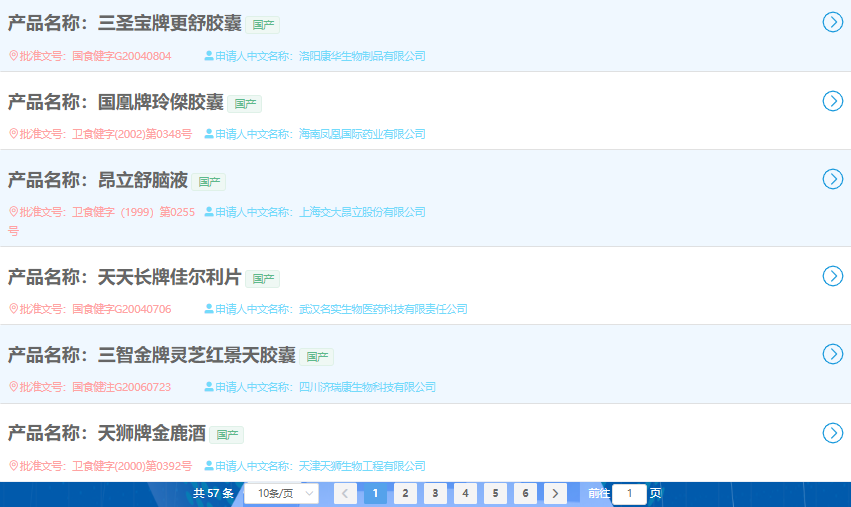Click location pin icon beside 国食健字G20040804
851x507 pixels.
pyautogui.click(x=14, y=55)
